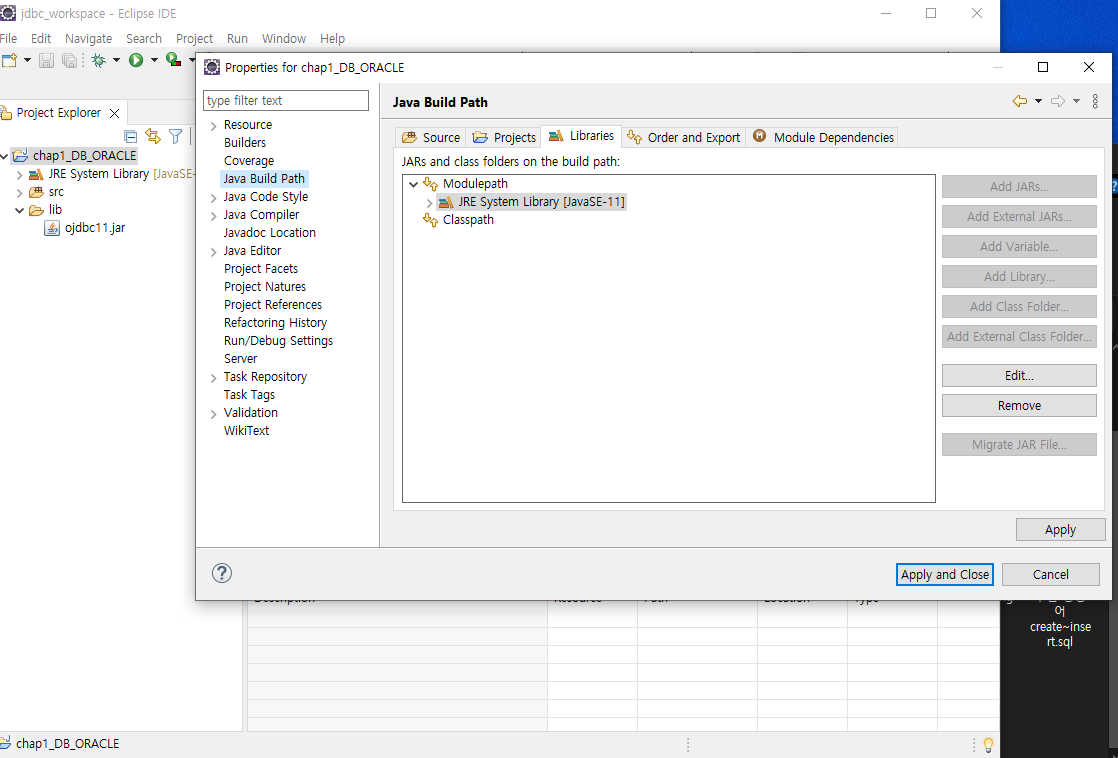Open the three-dot view menu in dialog
Viewport: 1118px width, 758px height.
click(x=1095, y=101)
